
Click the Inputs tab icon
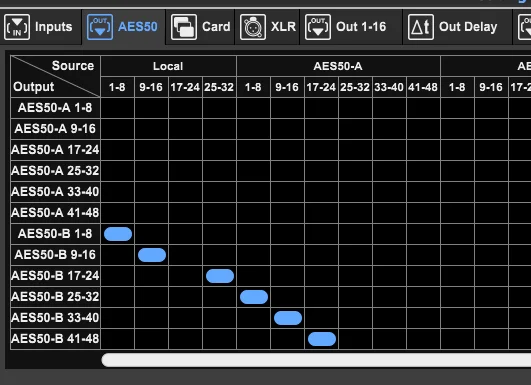pyautogui.click(x=17, y=27)
